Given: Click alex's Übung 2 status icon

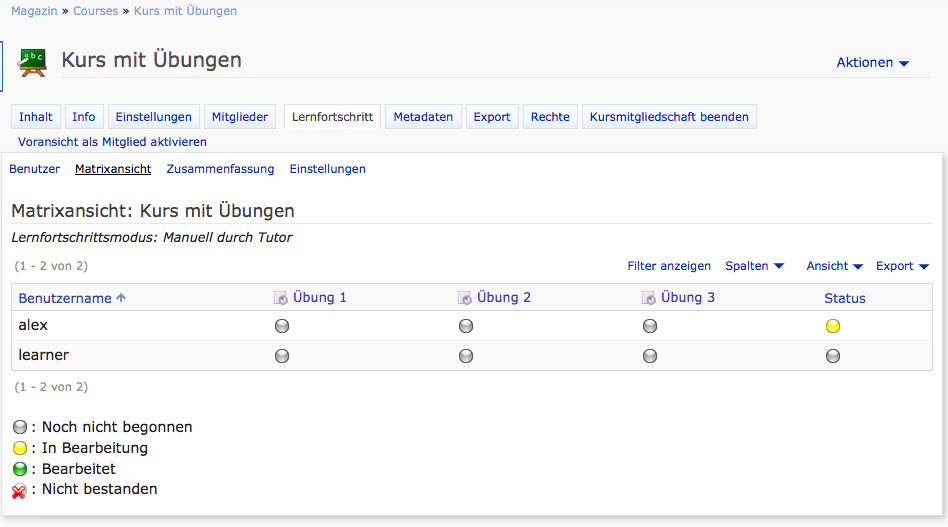Looking at the screenshot, I should (466, 326).
